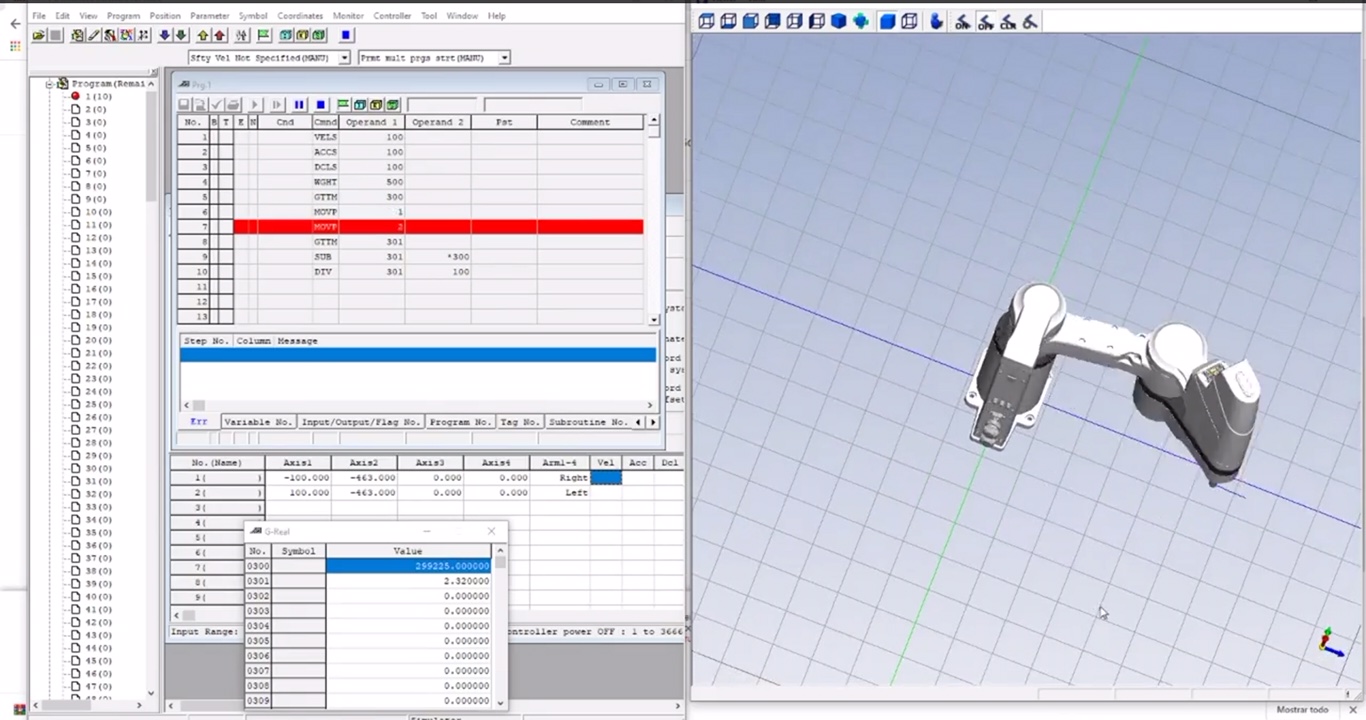
Task: Select value 2.320000 for 0301 in G-Real
Action: tap(409, 581)
